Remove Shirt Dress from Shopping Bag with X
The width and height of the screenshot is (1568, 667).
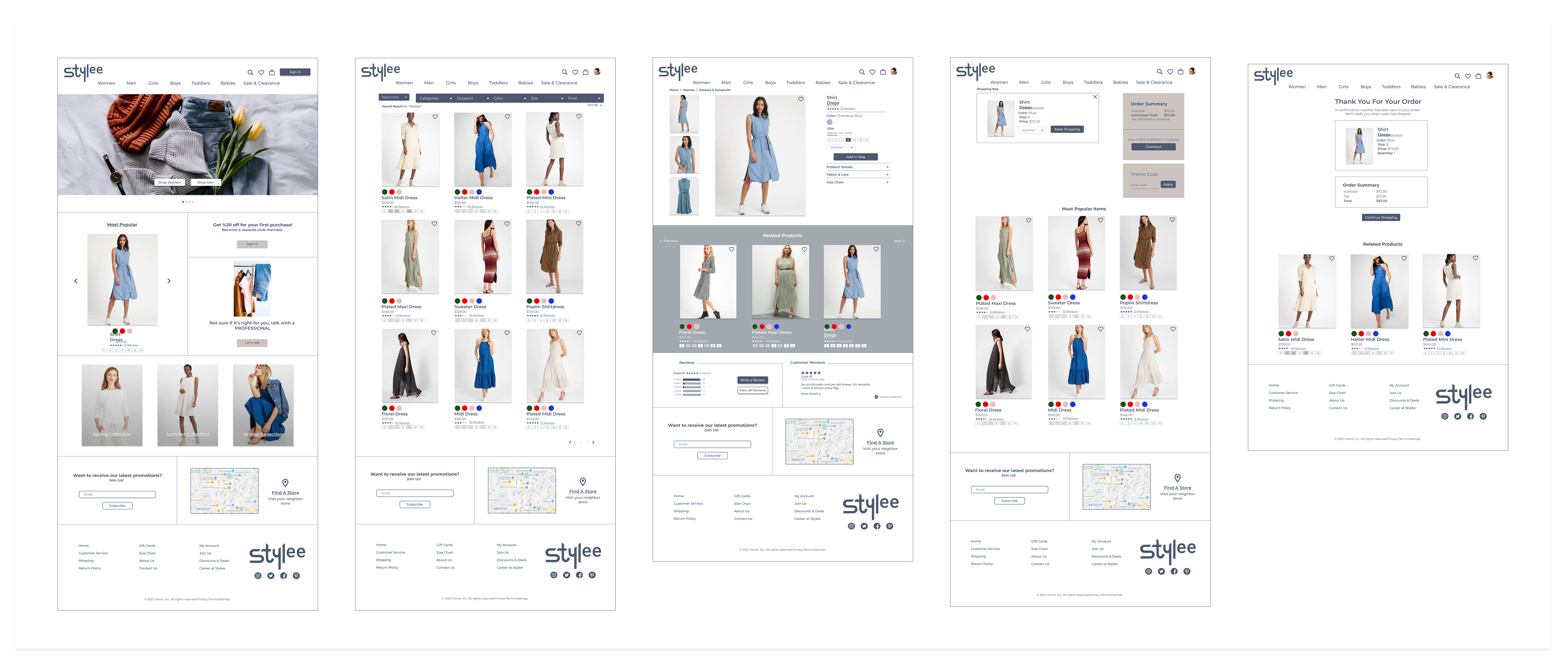pyautogui.click(x=1094, y=97)
